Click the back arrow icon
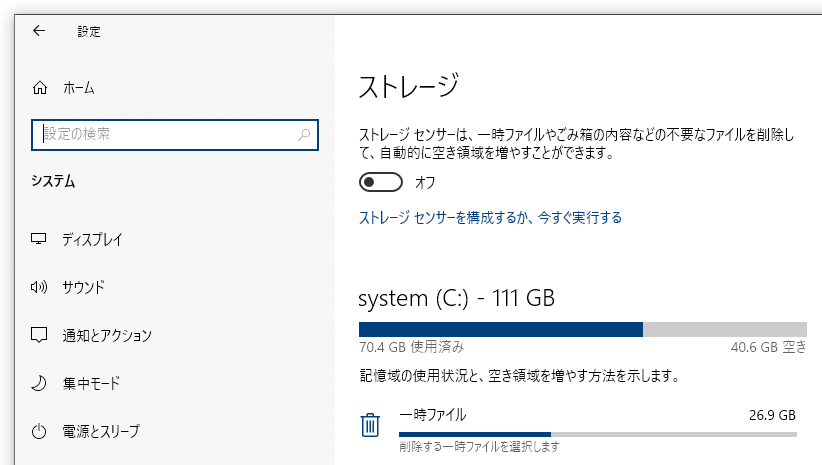 39,31
